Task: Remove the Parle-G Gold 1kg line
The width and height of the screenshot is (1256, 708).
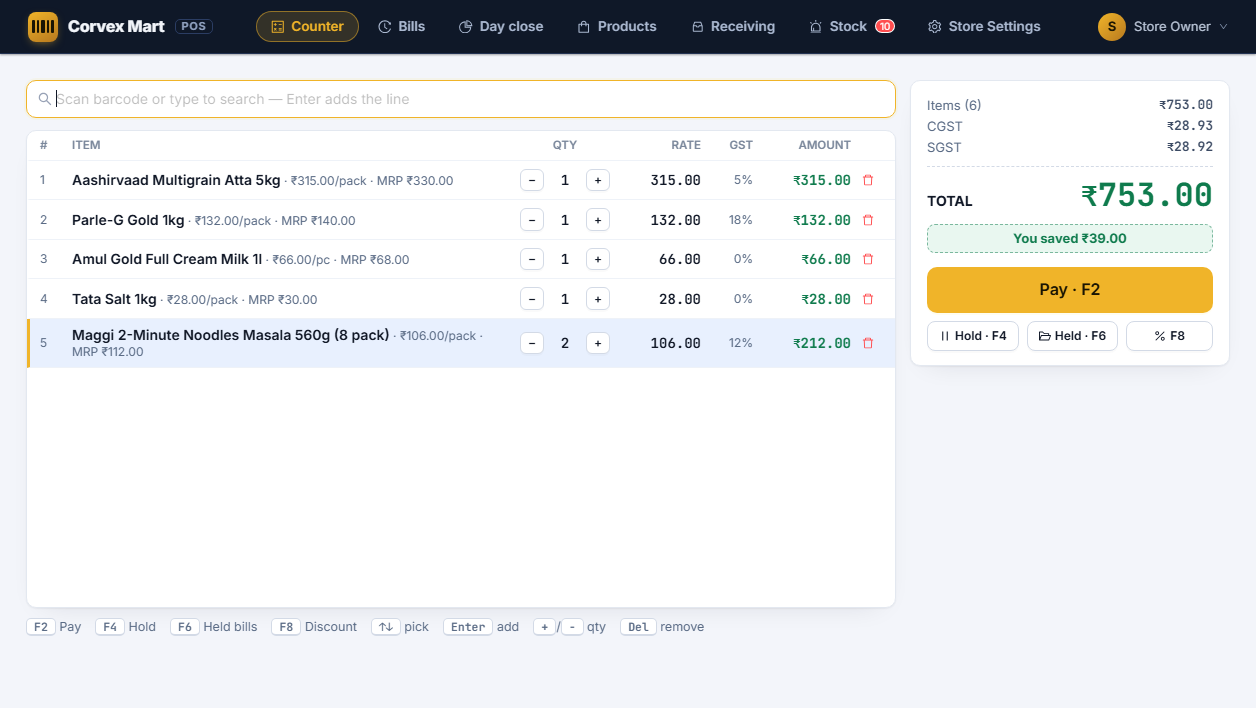Action: [868, 220]
